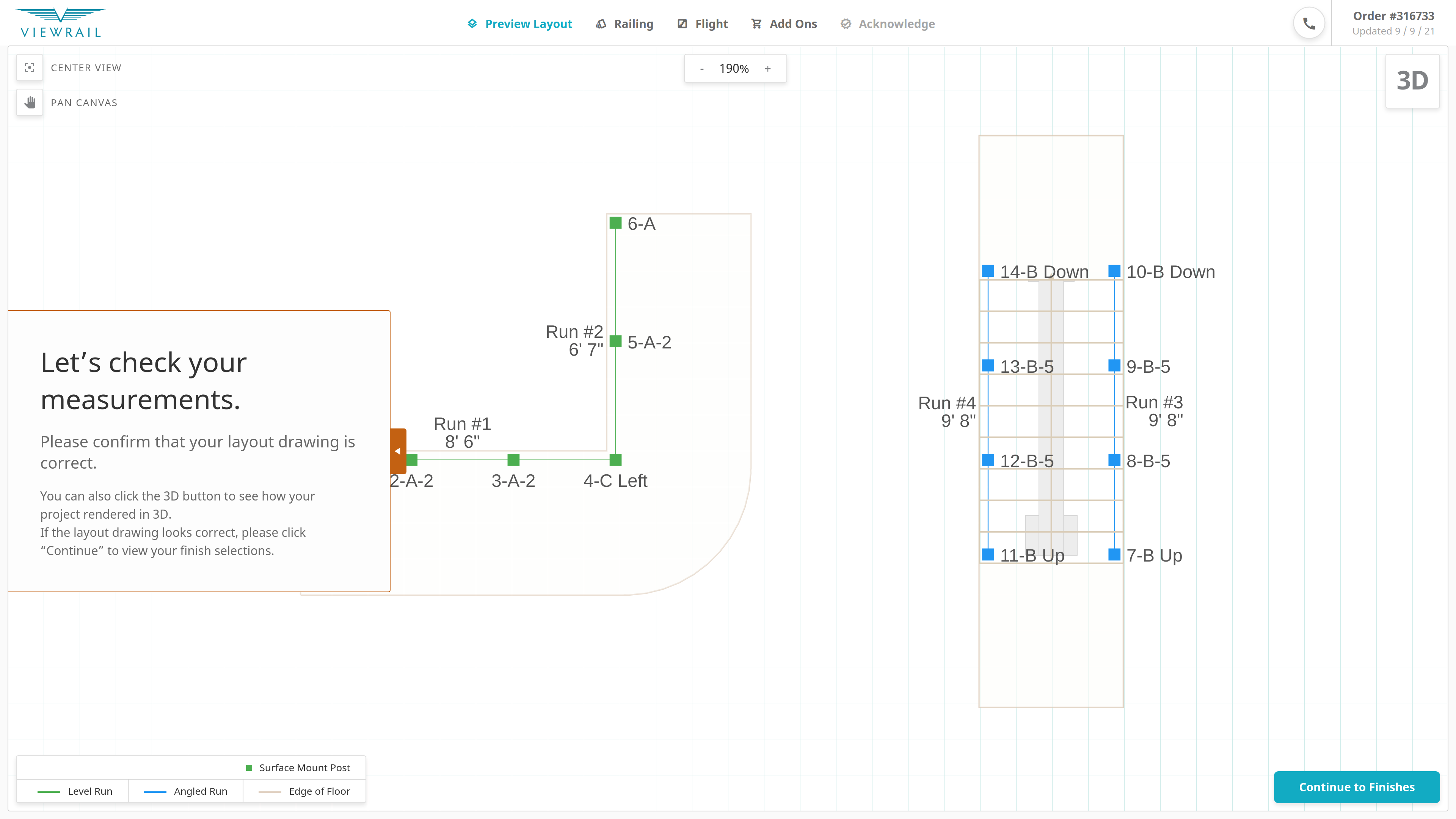Viewport: 1456px width, 819px height.
Task: Decrease zoom with minus button
Action: tap(702, 69)
